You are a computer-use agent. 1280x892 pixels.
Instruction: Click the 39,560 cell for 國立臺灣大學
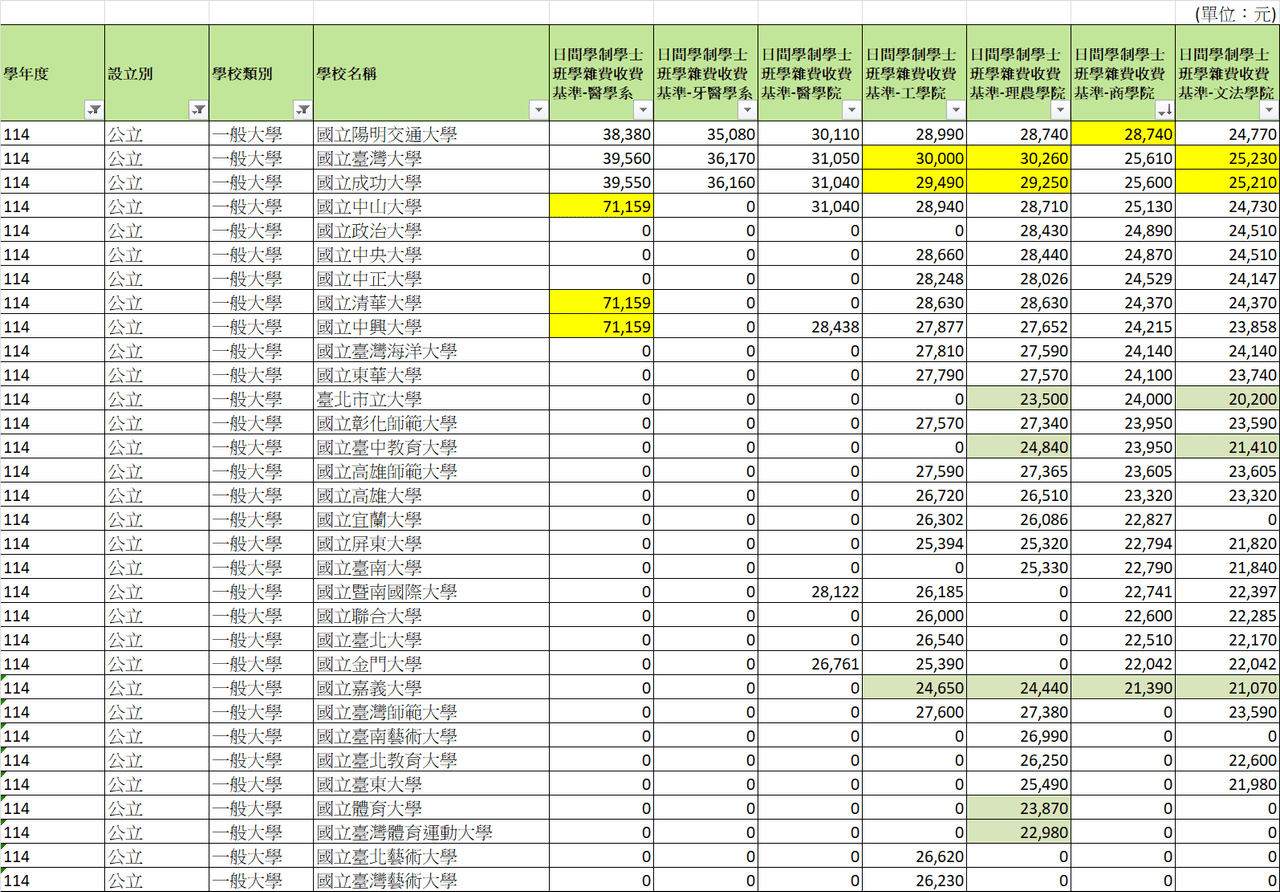pos(602,158)
